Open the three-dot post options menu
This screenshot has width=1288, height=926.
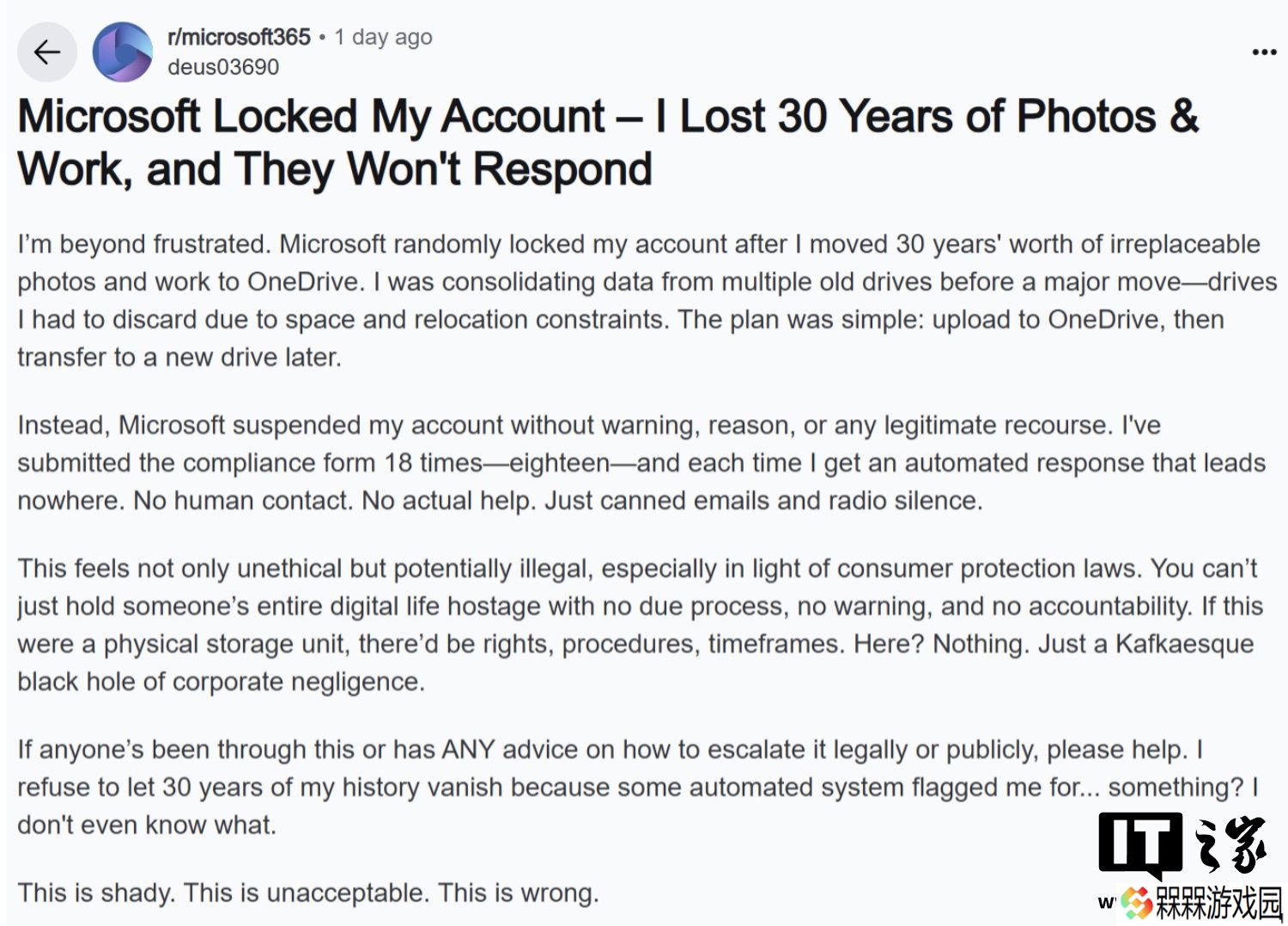(1264, 52)
